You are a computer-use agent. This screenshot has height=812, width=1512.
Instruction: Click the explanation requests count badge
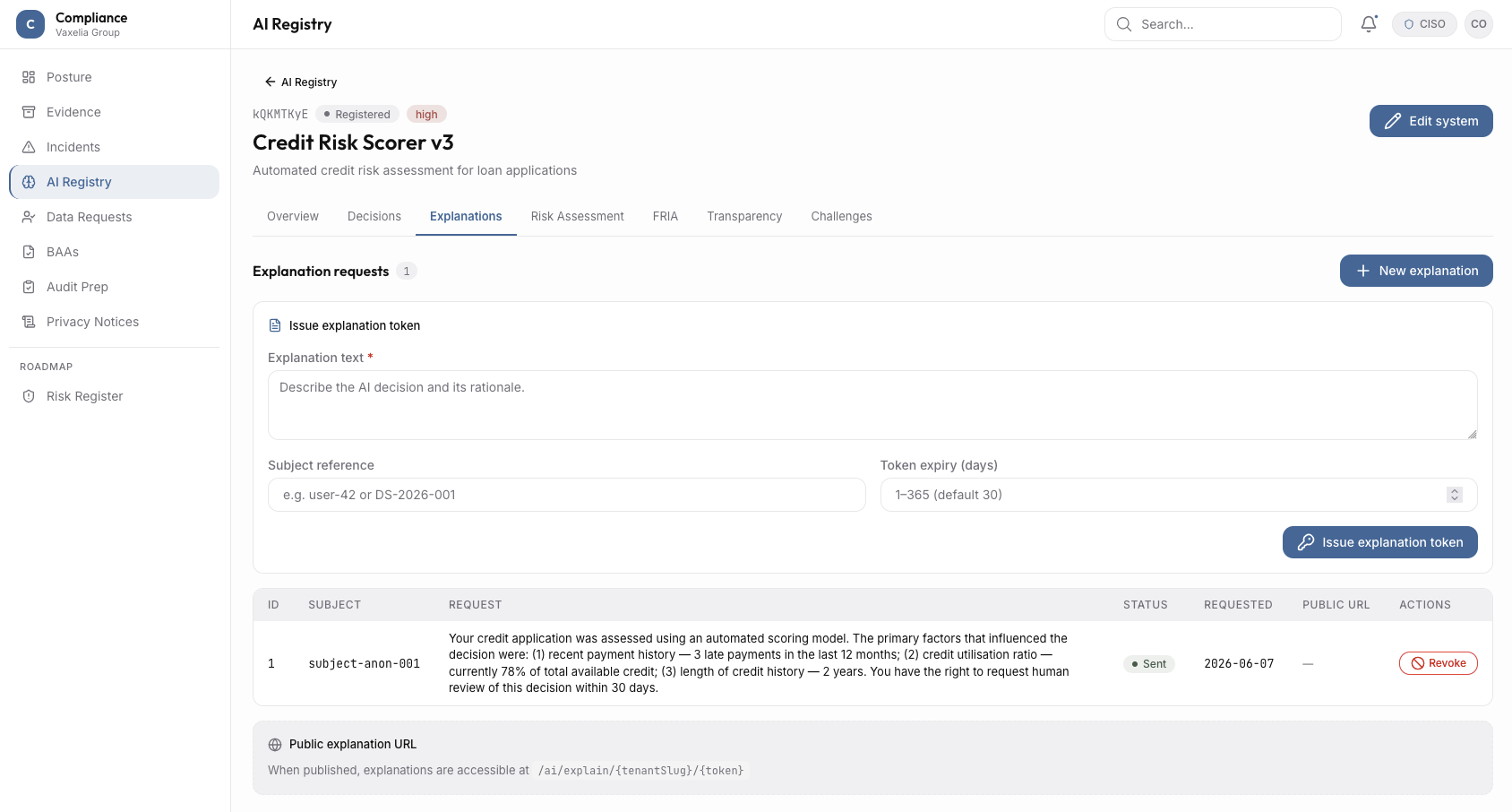407,271
